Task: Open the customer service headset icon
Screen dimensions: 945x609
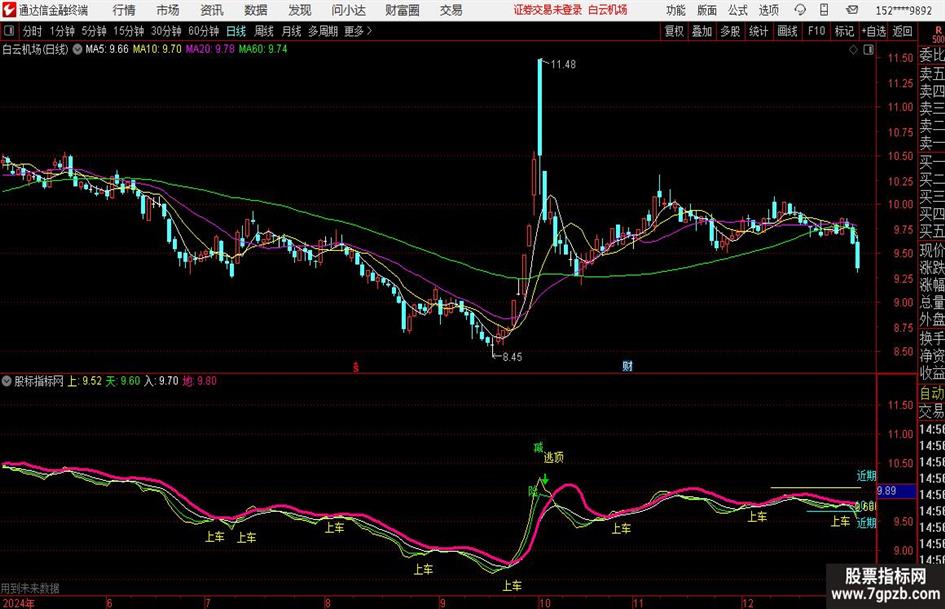Action: (800, 10)
